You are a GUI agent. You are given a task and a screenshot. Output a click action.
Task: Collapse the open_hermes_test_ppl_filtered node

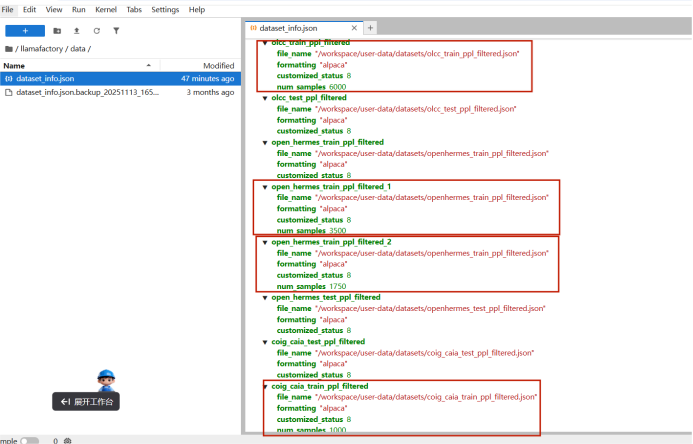[265, 297]
